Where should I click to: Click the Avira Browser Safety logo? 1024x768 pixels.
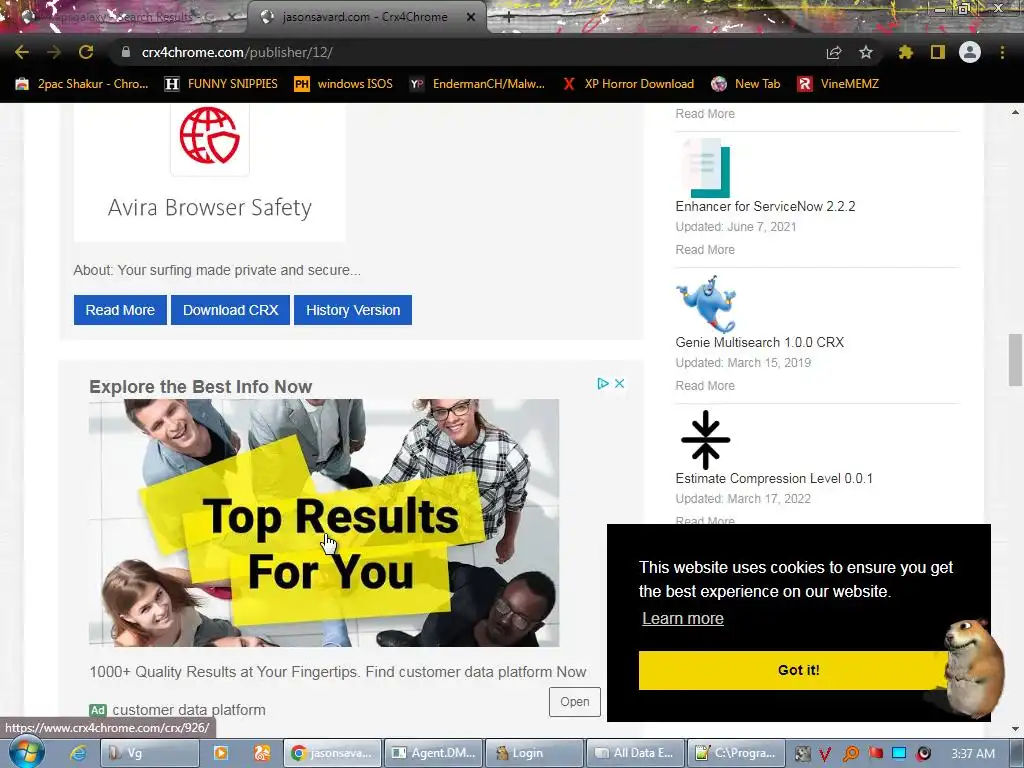tap(210, 136)
